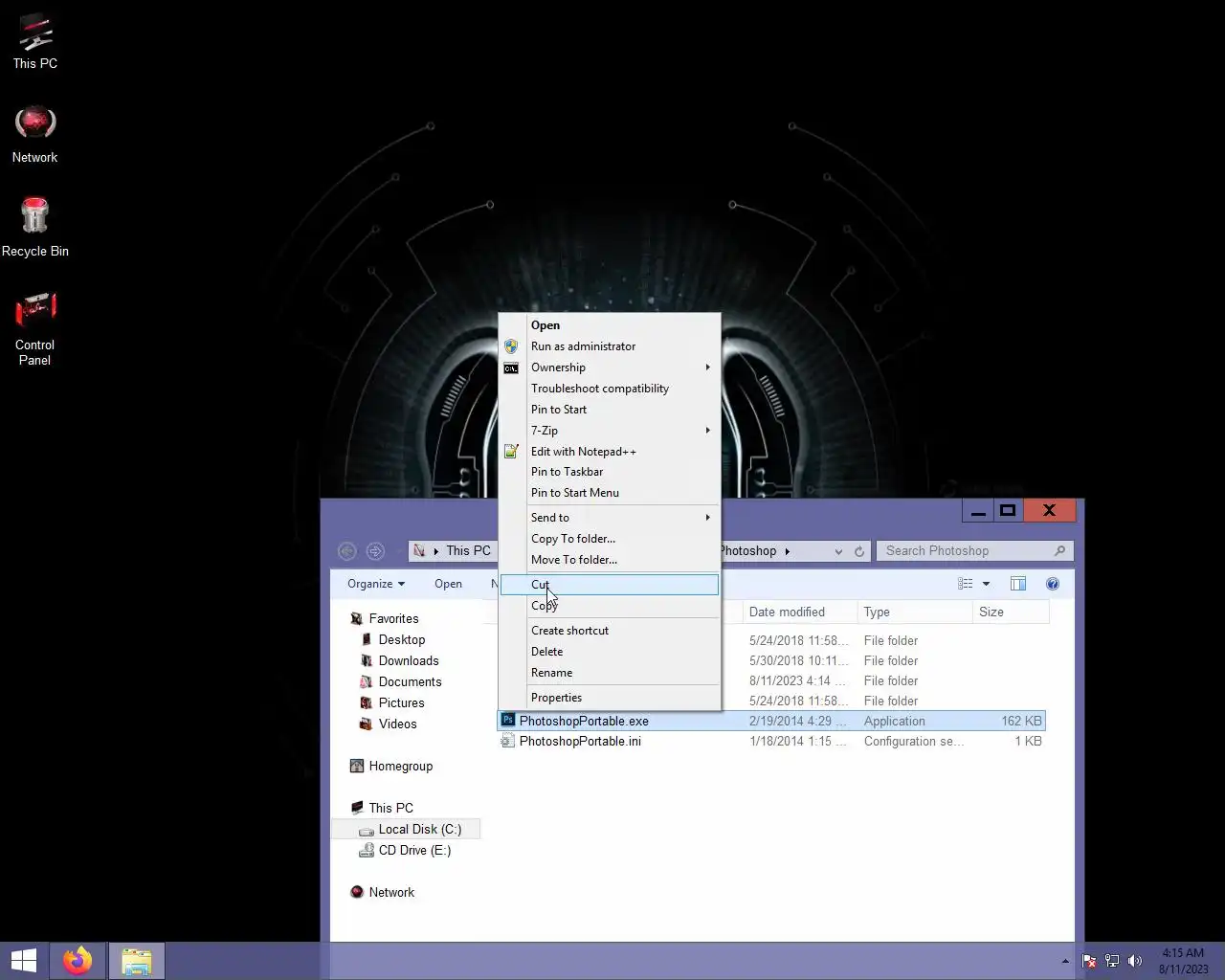Click the search magnifier icon
1225x980 pixels.
point(1059,551)
